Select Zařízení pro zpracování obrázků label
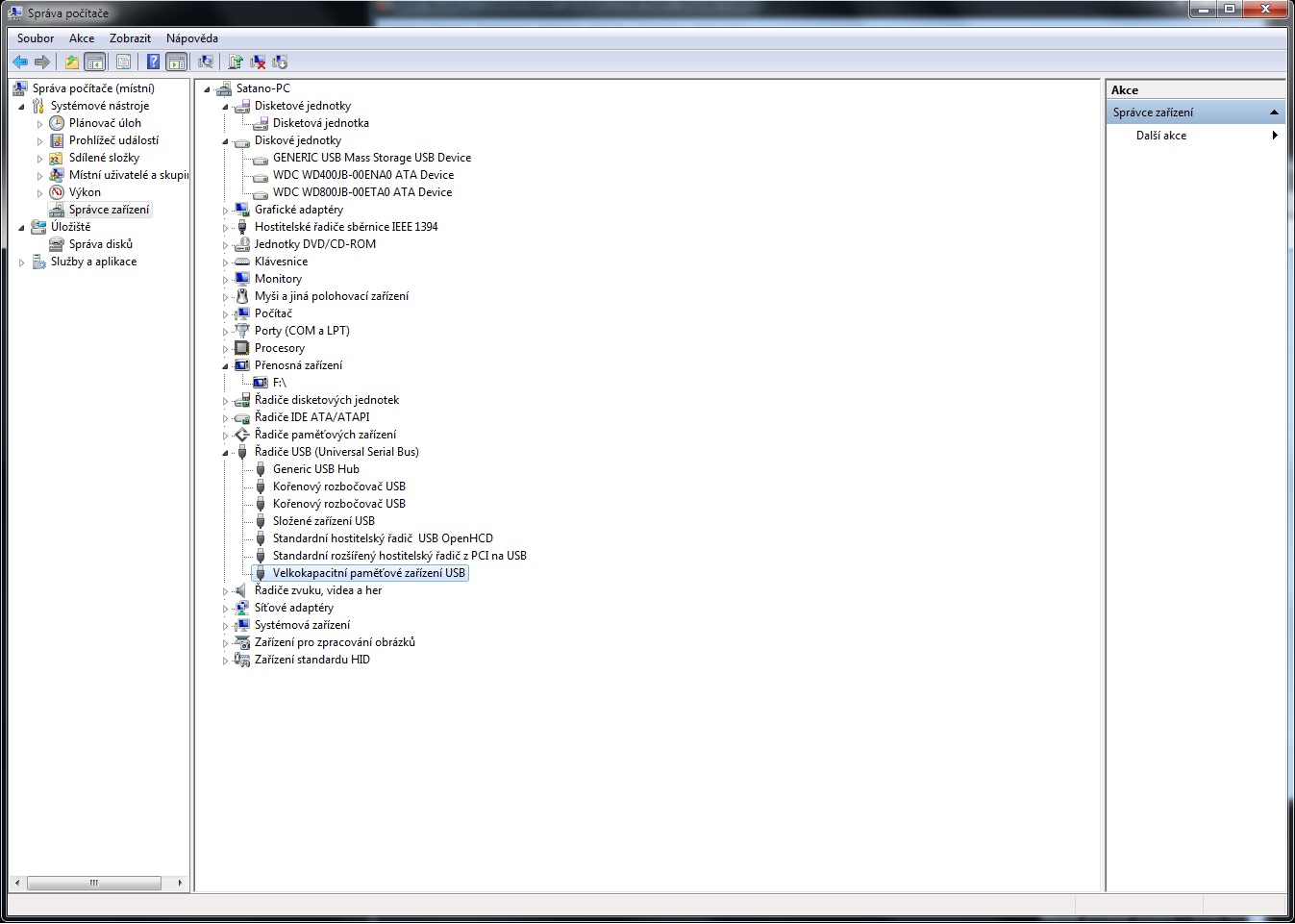1295x924 pixels. pyautogui.click(x=335, y=642)
